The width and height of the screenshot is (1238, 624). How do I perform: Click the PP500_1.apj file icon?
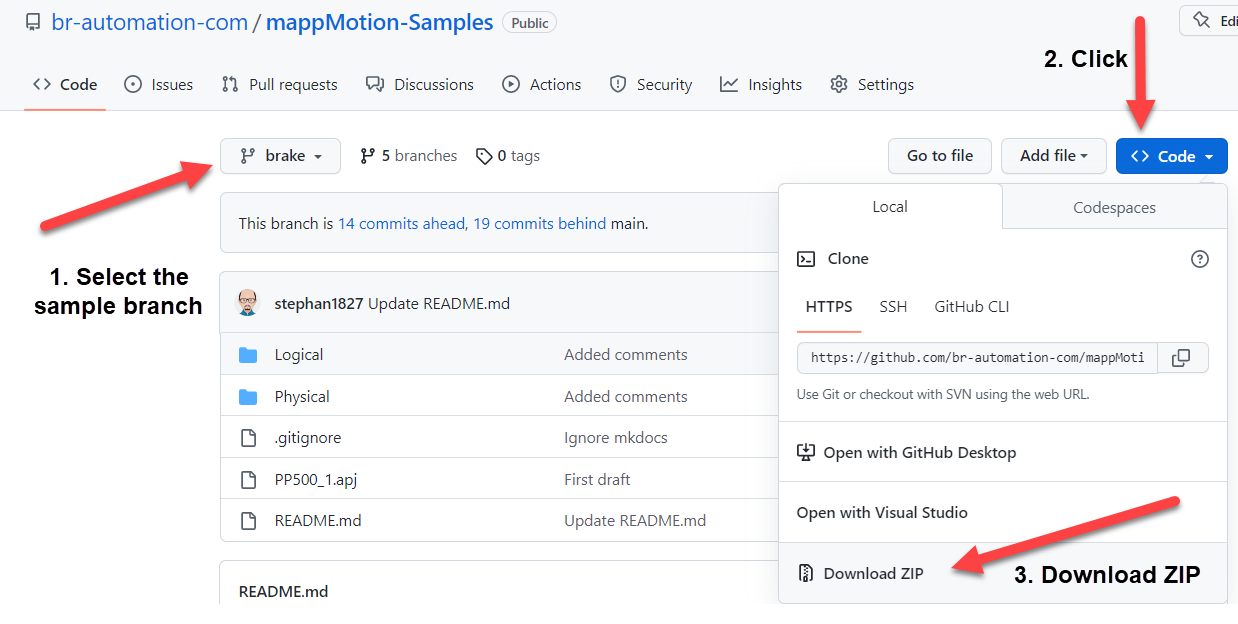pyautogui.click(x=249, y=480)
